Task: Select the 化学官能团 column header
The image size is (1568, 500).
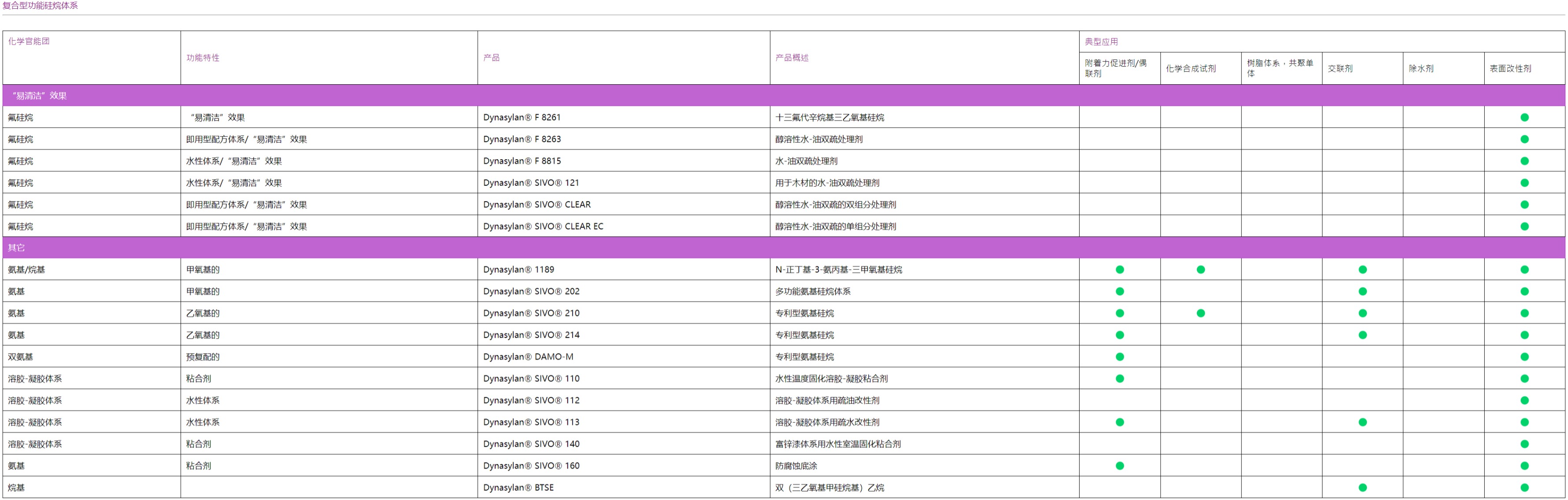Action: [30, 41]
